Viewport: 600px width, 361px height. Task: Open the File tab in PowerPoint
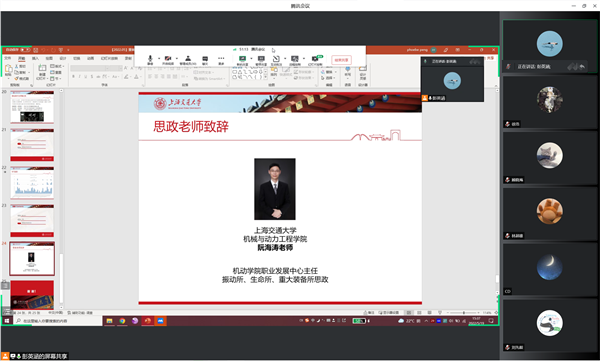(8, 58)
